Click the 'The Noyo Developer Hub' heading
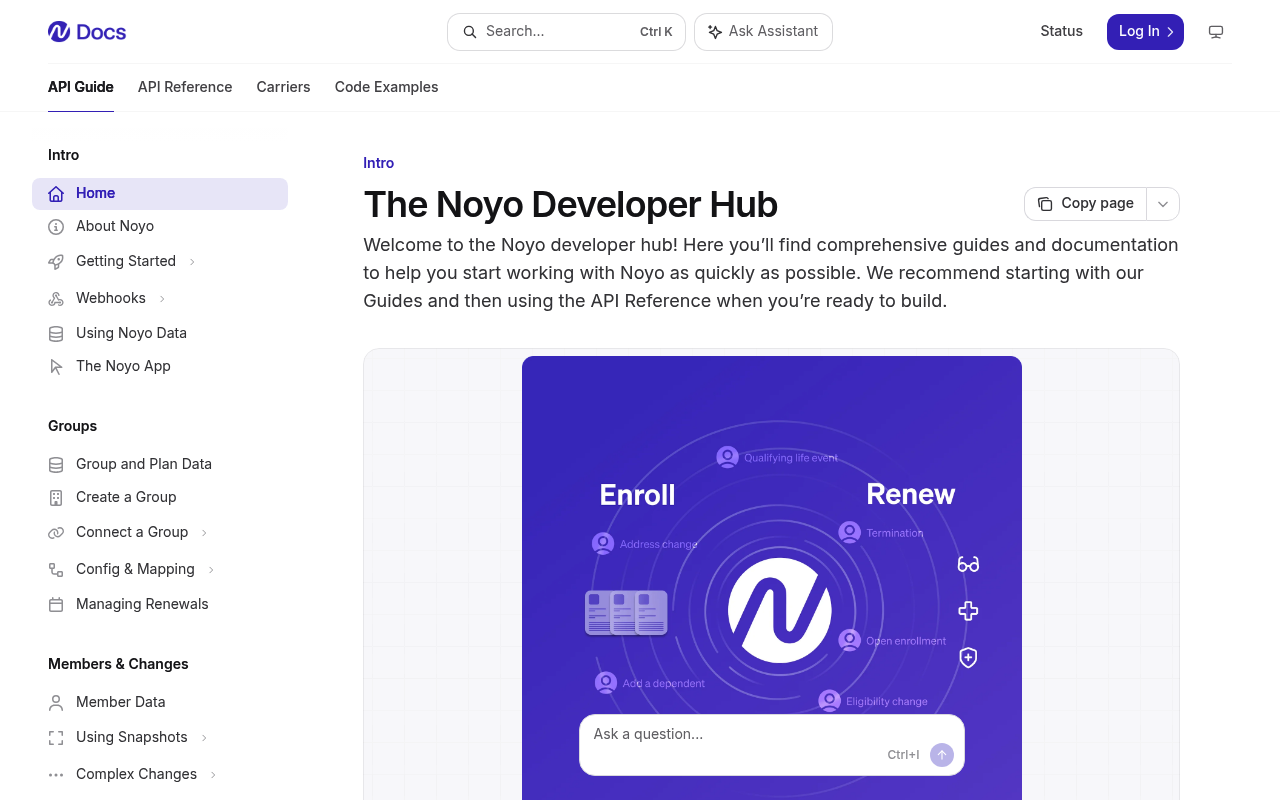The height and width of the screenshot is (800, 1280). pyautogui.click(x=571, y=204)
